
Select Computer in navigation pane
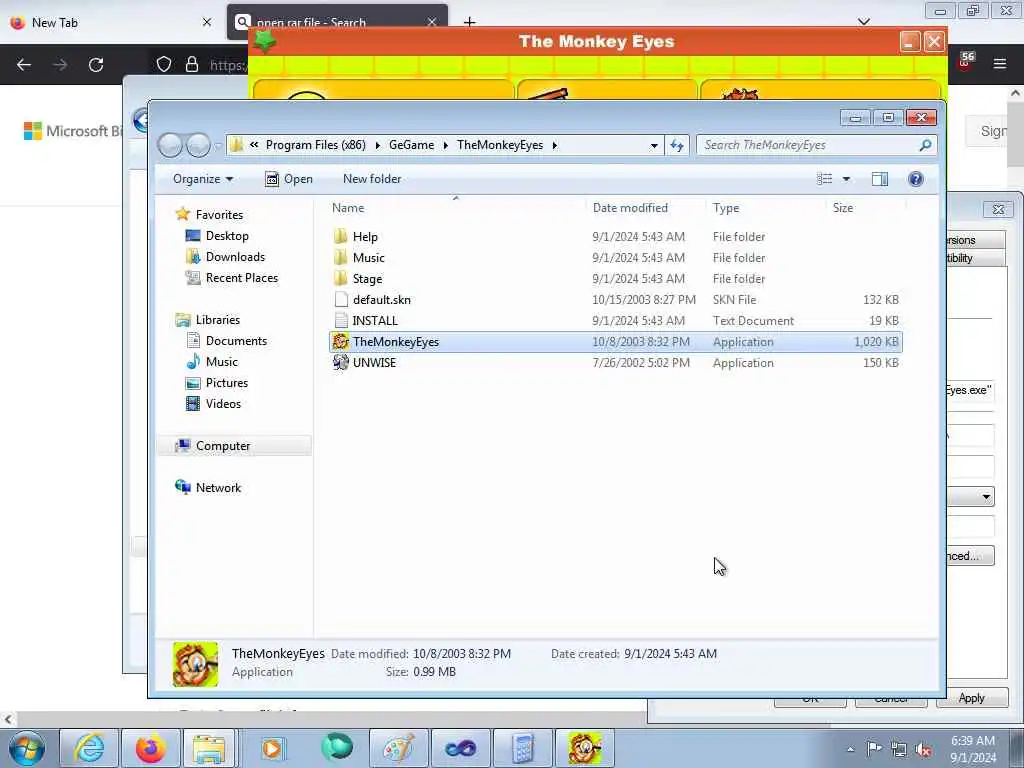223,446
